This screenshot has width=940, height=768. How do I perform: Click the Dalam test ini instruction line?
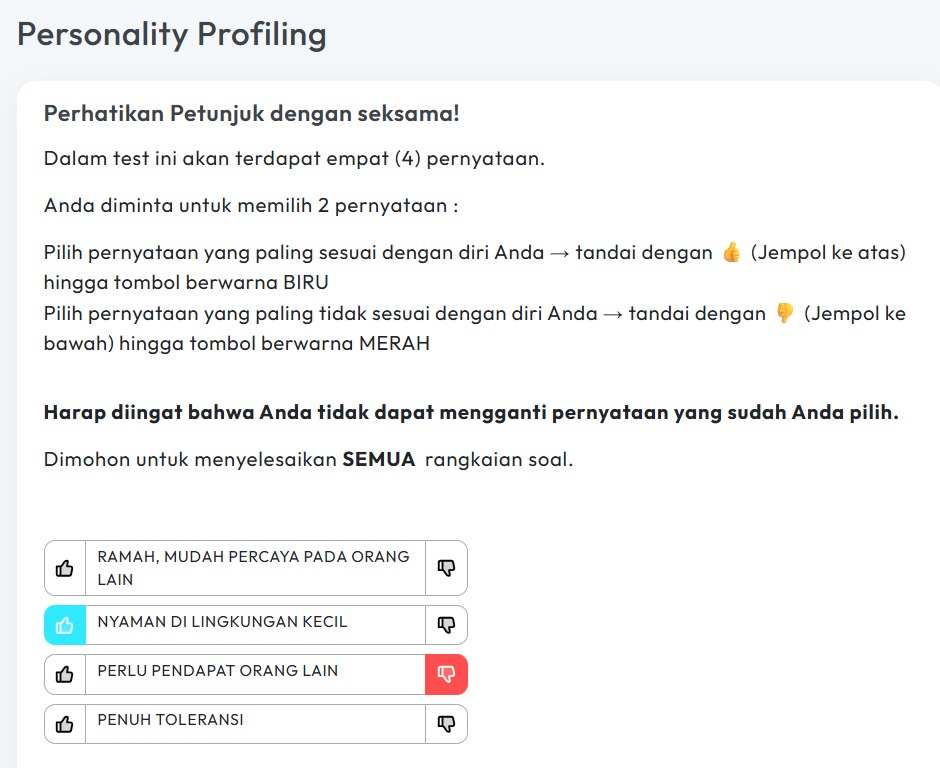coord(294,158)
